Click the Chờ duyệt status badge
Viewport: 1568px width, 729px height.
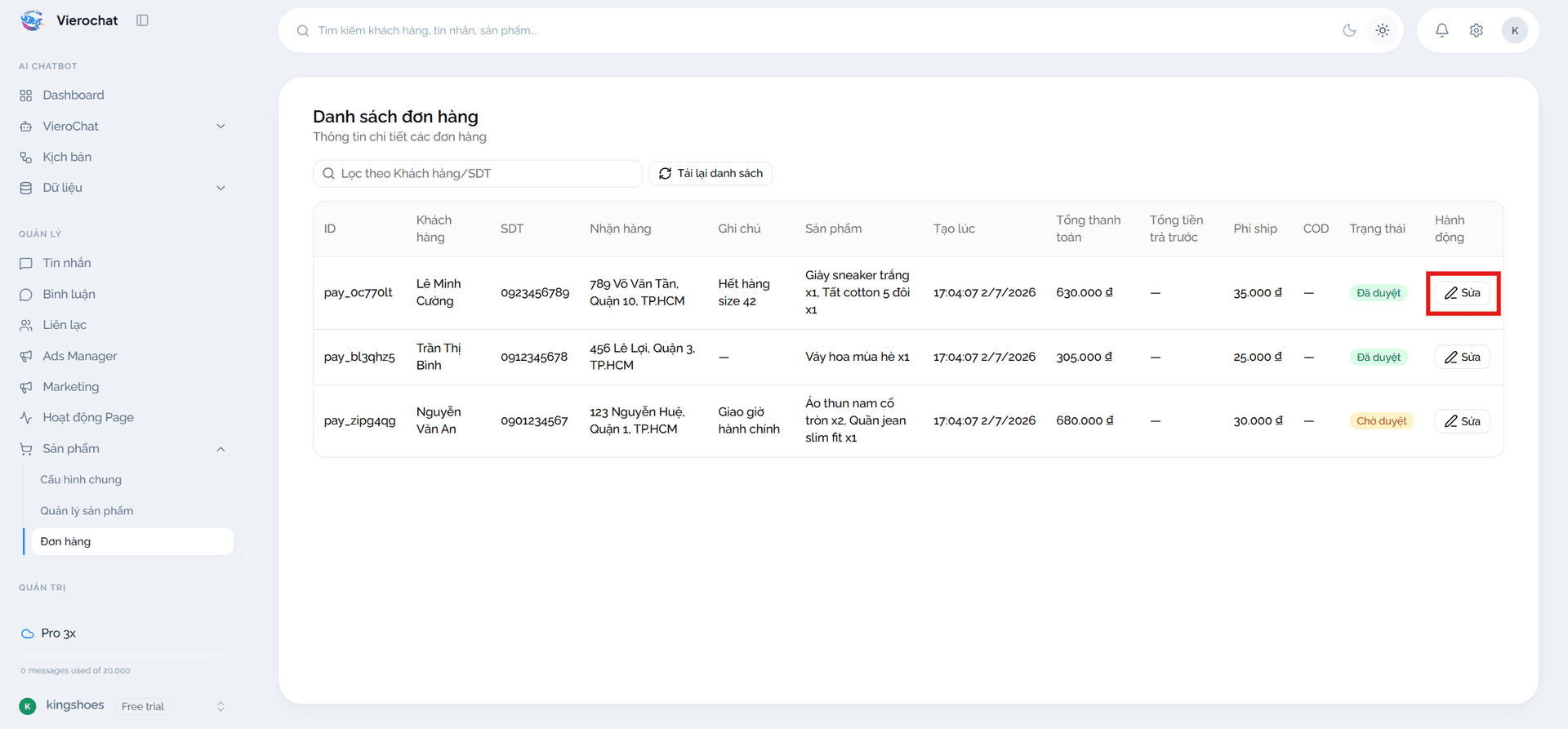1382,421
